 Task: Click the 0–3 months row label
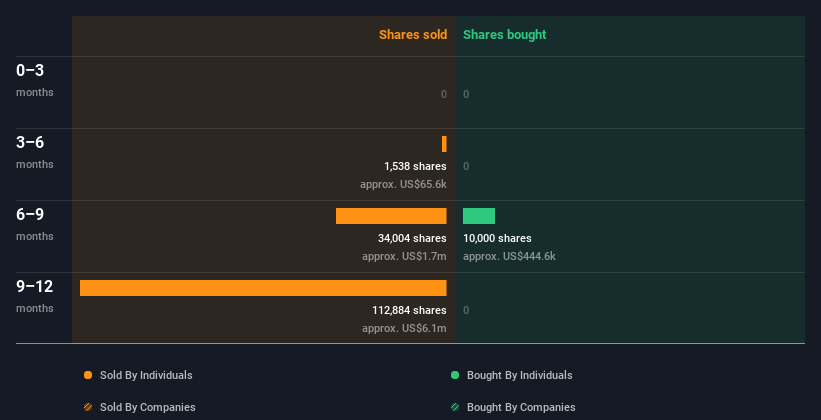35,80
